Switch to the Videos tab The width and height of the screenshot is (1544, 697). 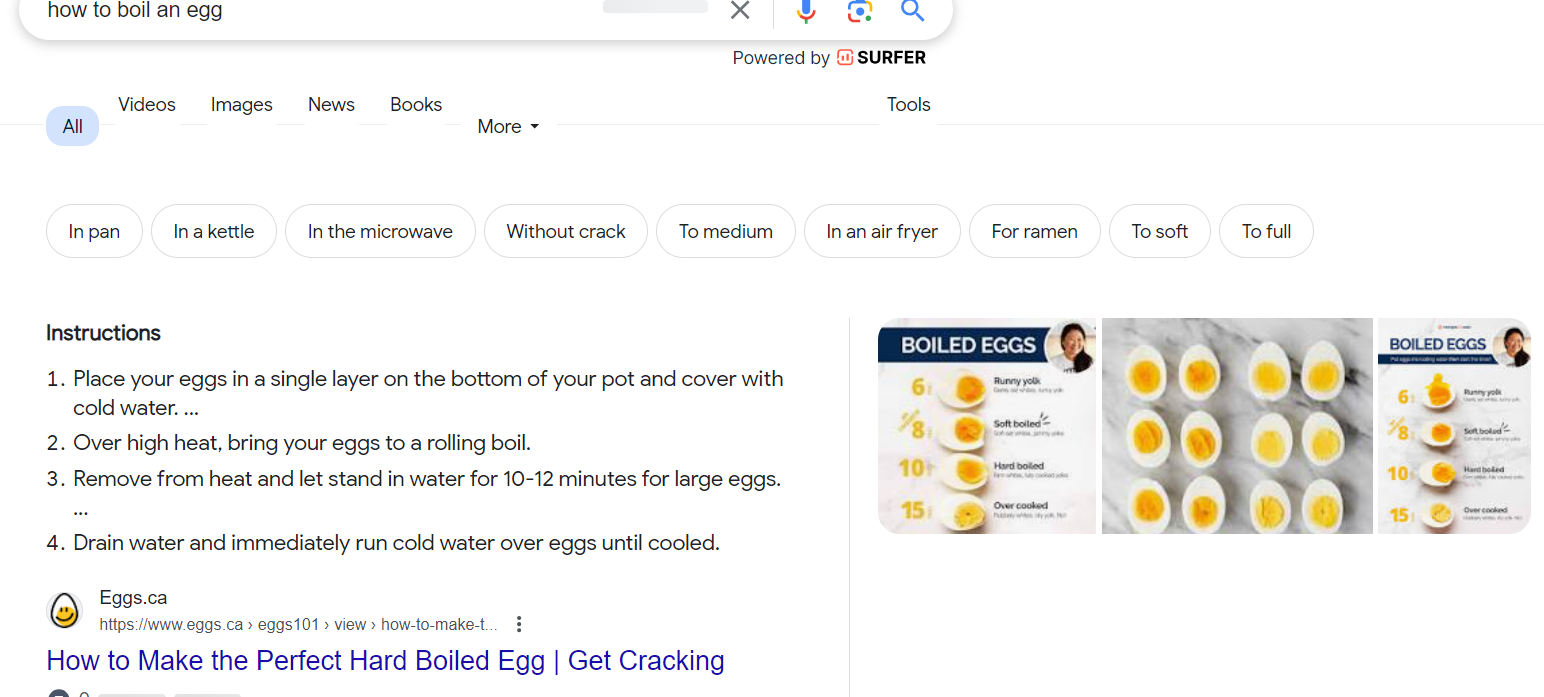[x=147, y=105]
